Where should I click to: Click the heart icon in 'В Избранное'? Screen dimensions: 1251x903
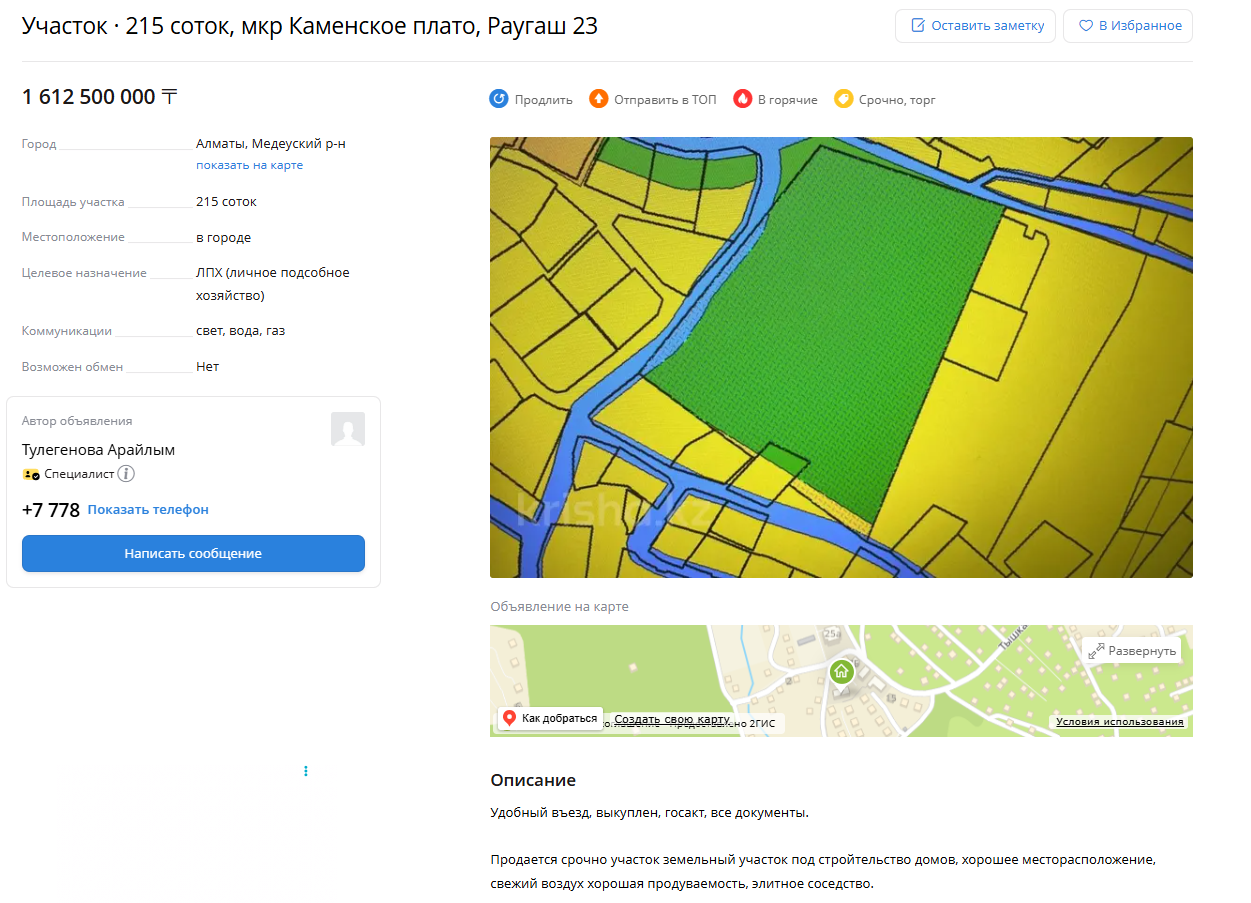point(1085,26)
